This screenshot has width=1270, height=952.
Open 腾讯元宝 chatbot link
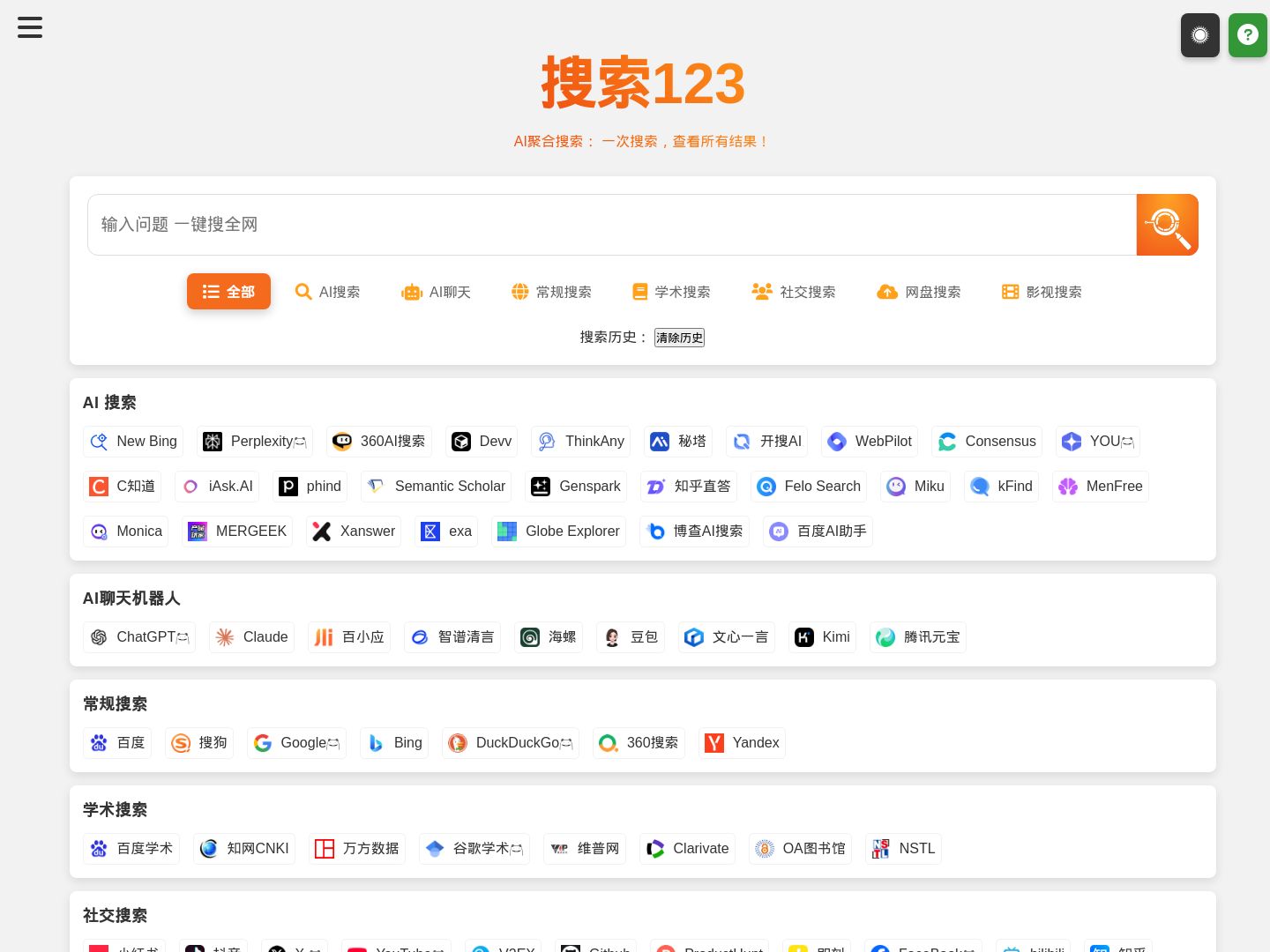[x=918, y=637]
